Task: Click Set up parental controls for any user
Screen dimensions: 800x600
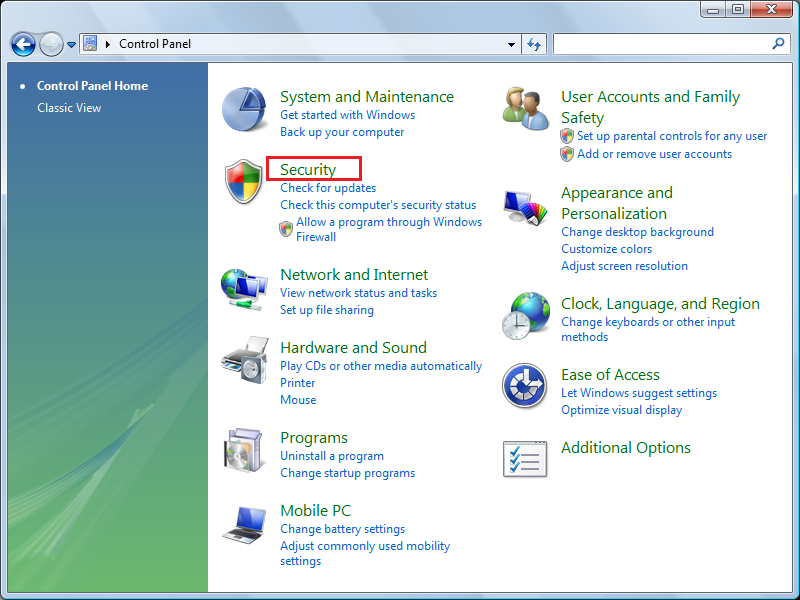Action: (672, 136)
